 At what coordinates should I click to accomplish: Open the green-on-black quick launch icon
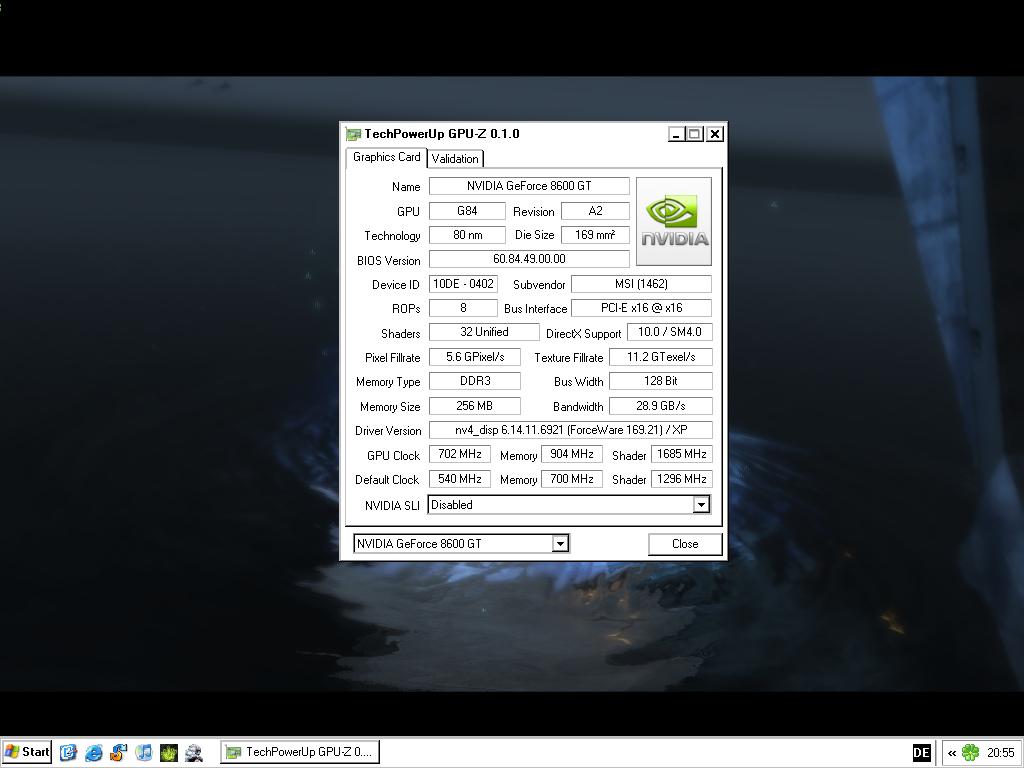[169, 752]
